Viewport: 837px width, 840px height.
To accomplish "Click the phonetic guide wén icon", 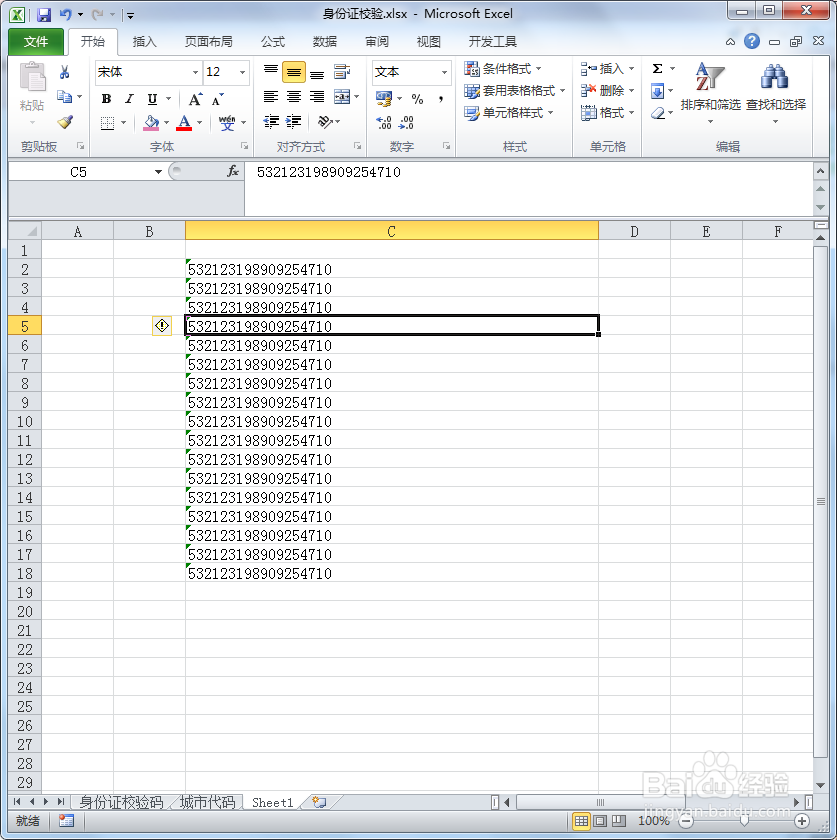I will [227, 123].
